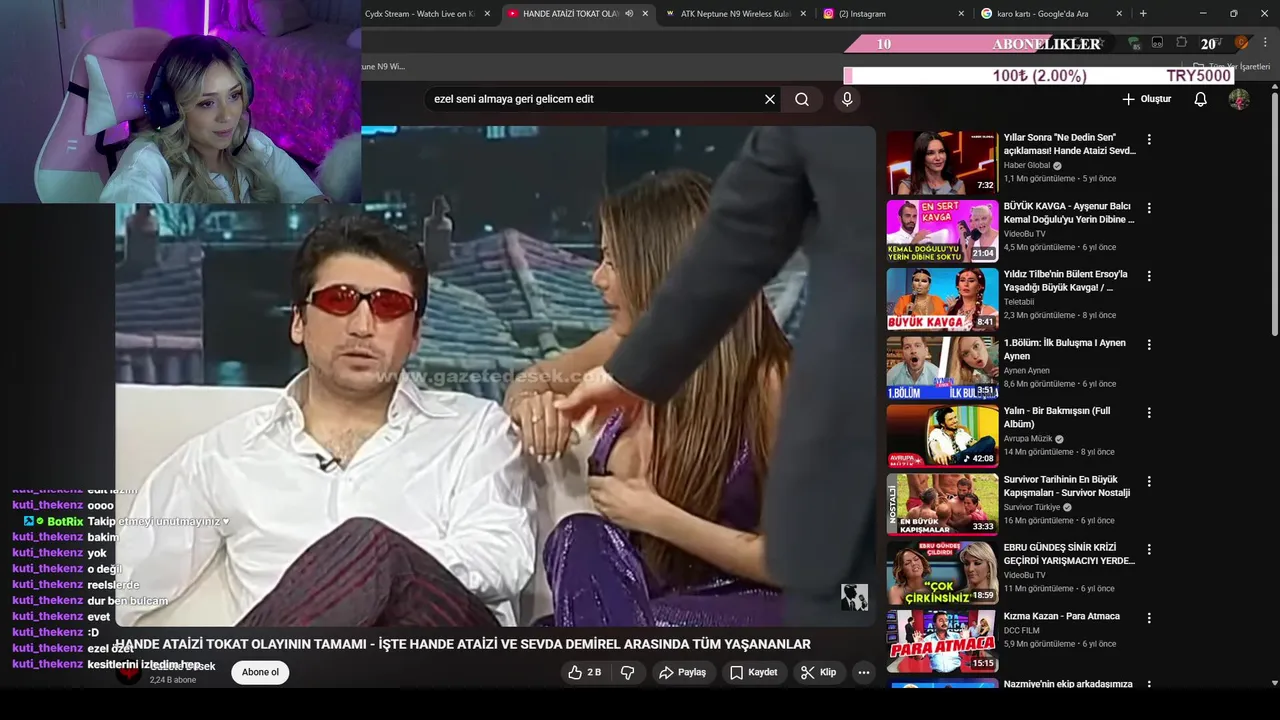The width and height of the screenshot is (1280, 720).
Task: Clear the YouTube search box text
Action: (x=770, y=99)
